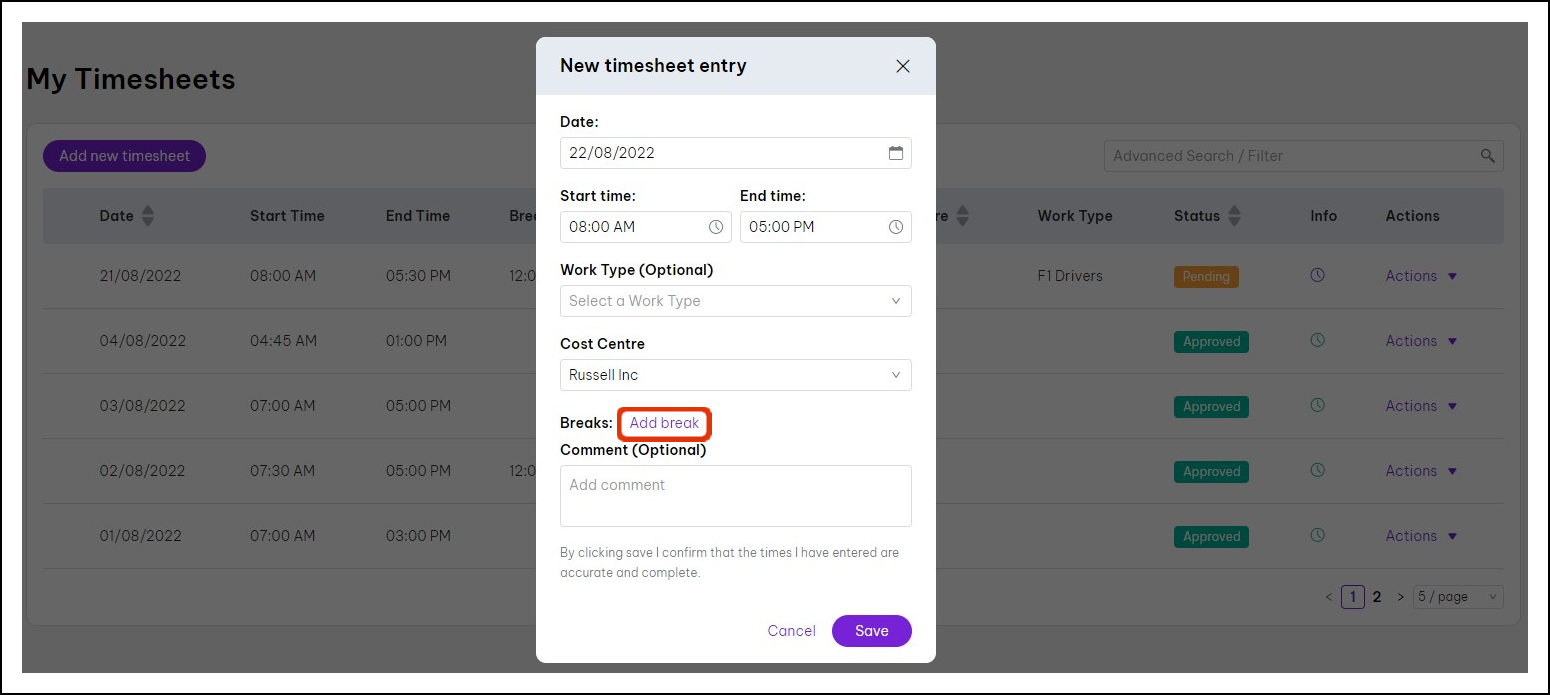Click the Start time clock icon

(716, 227)
